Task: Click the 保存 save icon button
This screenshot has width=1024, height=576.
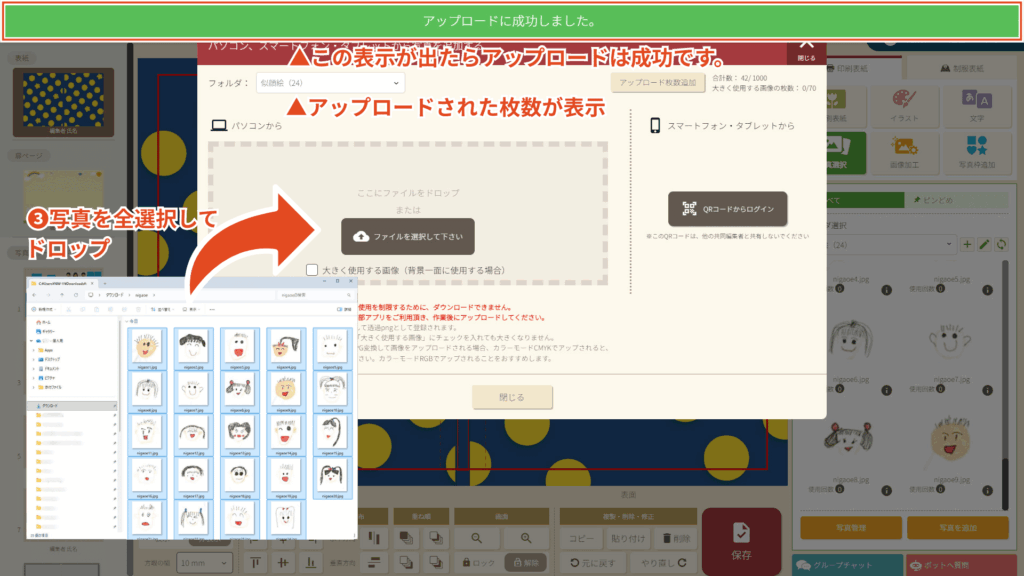Action: (x=741, y=541)
